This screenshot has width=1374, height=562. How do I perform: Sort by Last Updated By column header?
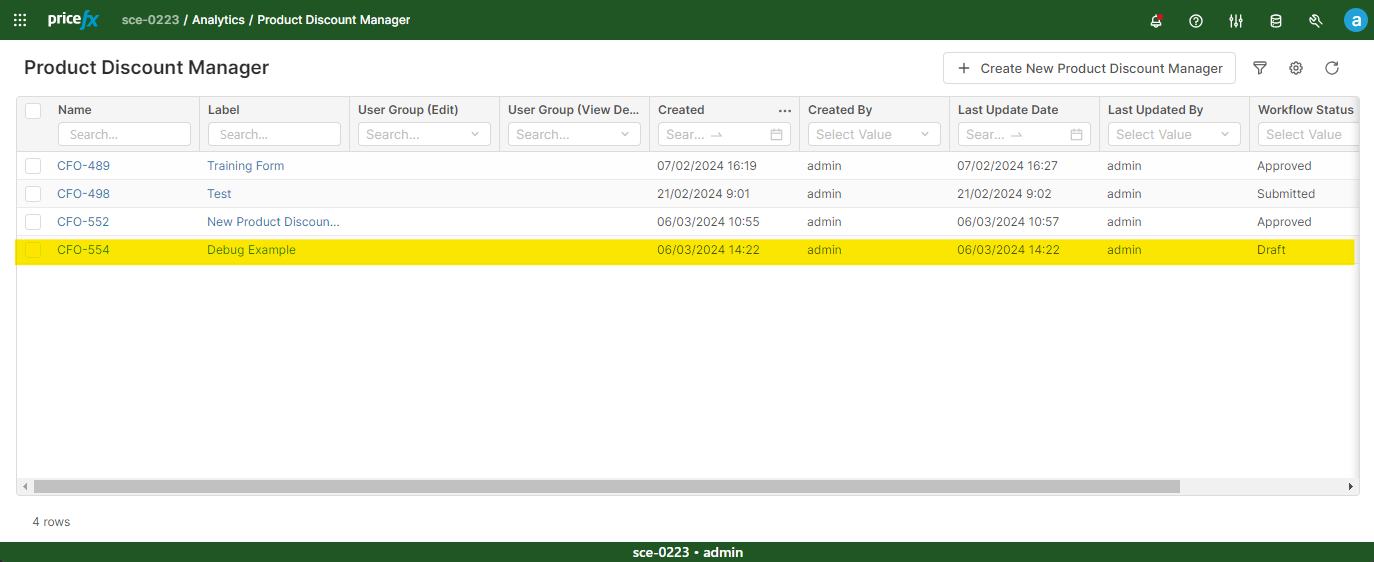pos(1155,110)
